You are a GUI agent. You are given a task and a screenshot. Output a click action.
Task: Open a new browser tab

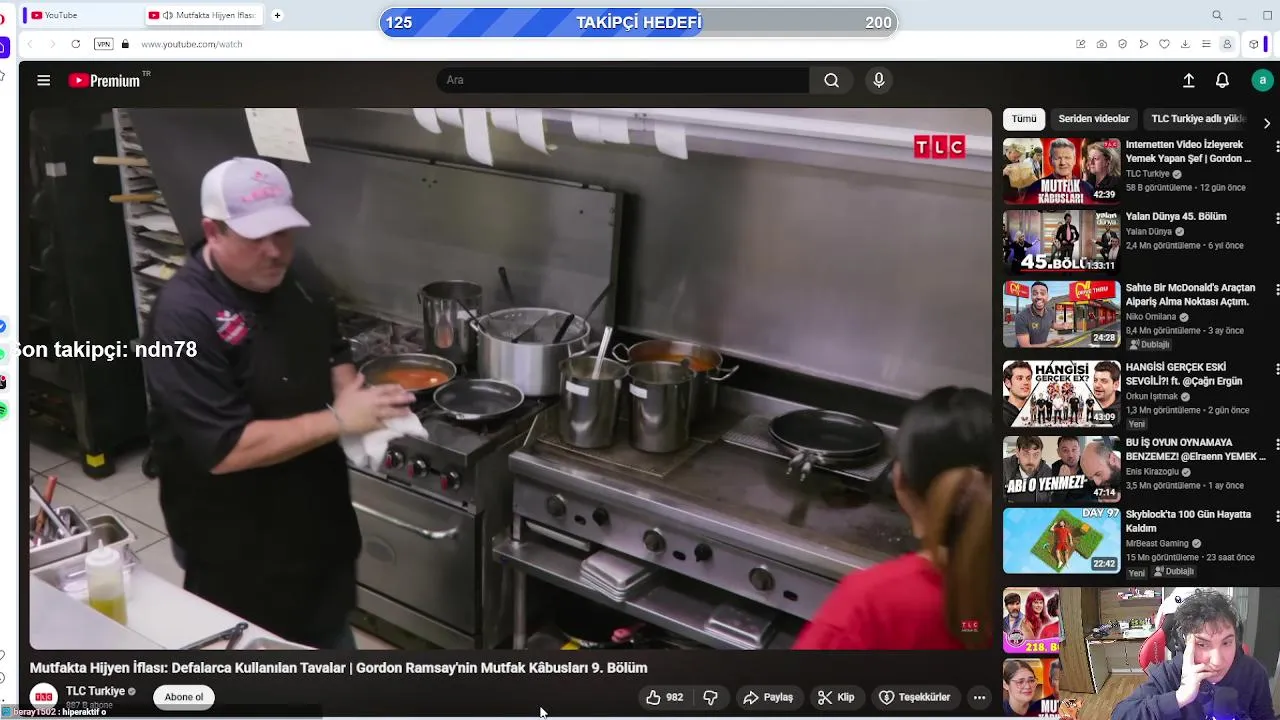tap(277, 15)
